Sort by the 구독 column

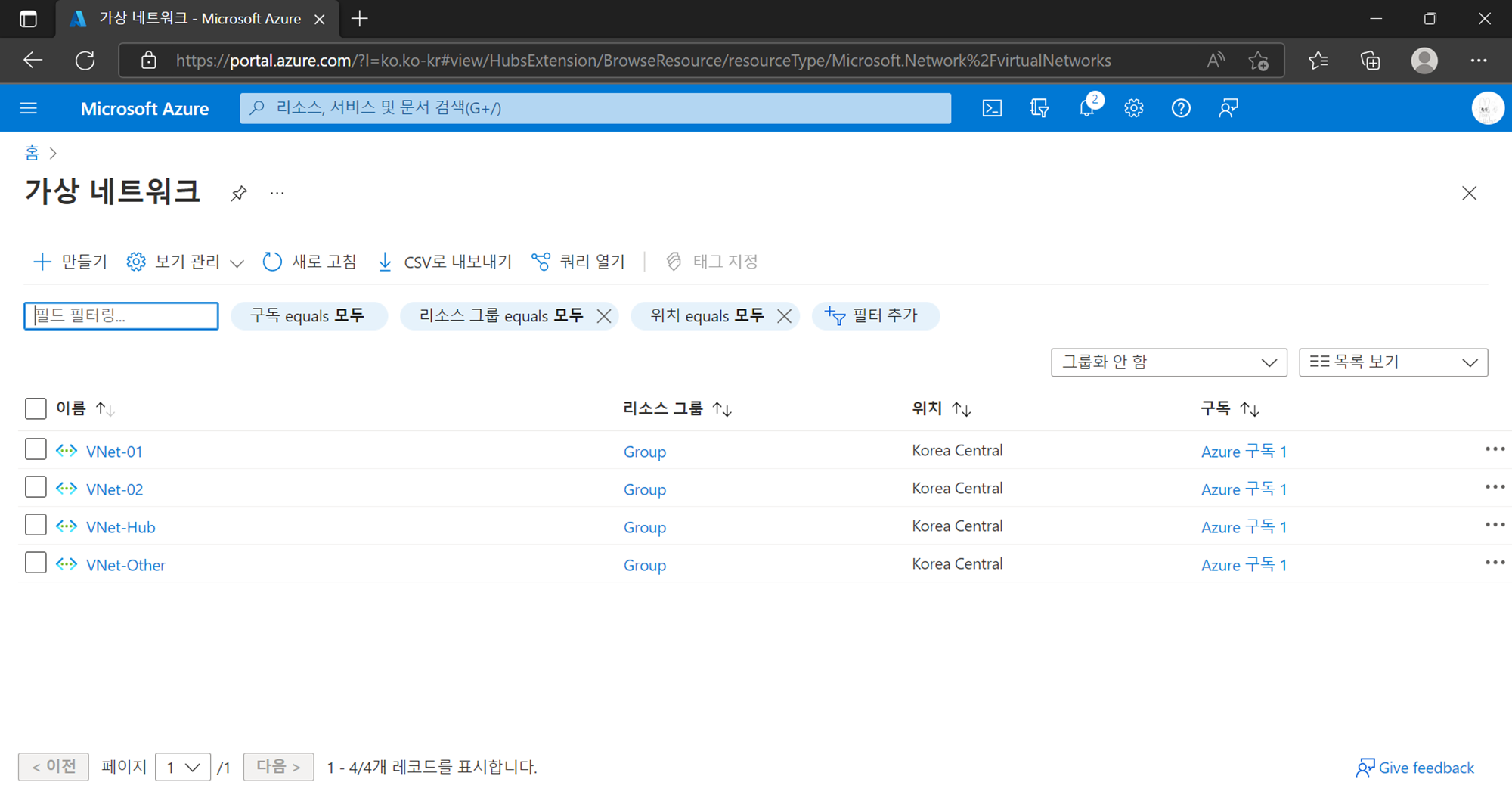tap(1230, 409)
